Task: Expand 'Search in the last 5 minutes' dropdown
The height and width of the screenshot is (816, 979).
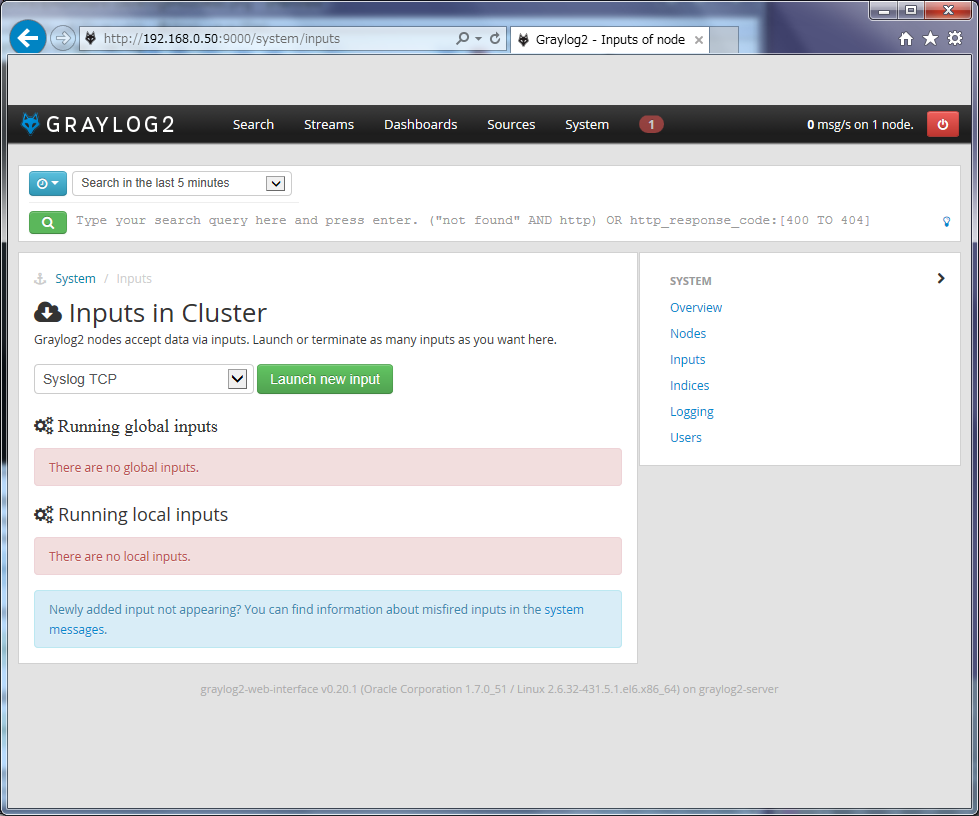Action: click(182, 184)
